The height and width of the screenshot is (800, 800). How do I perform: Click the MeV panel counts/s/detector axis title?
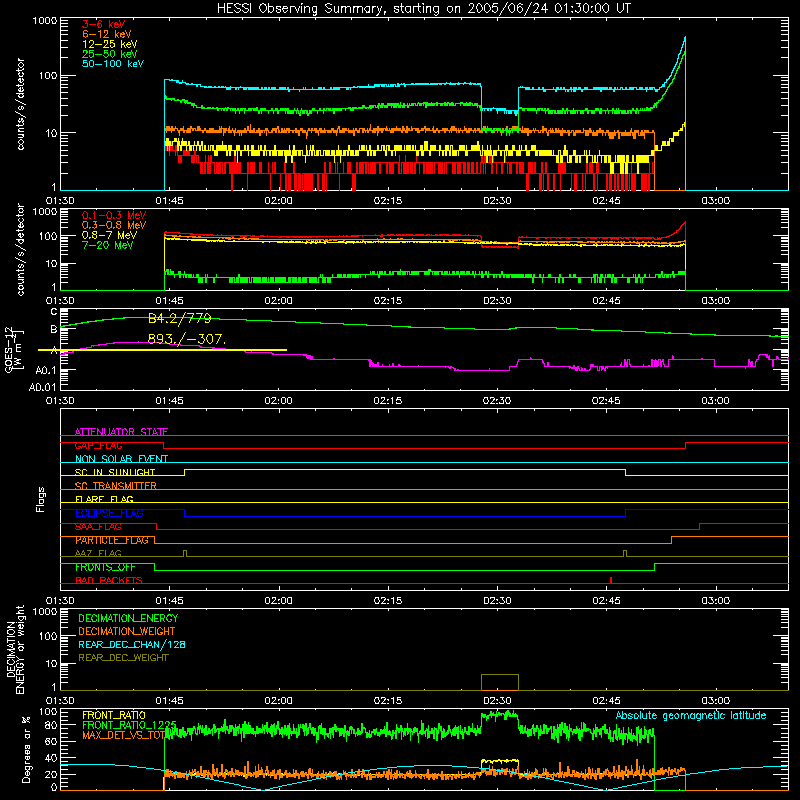(x=20, y=249)
